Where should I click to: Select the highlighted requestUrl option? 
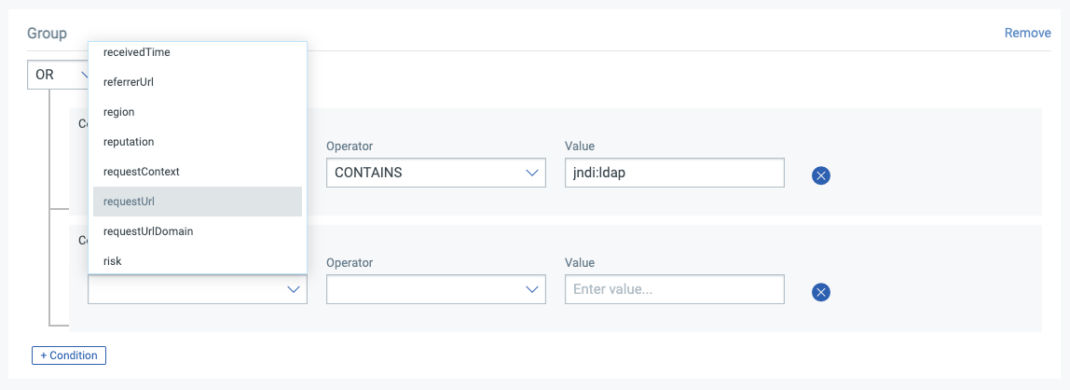click(197, 201)
